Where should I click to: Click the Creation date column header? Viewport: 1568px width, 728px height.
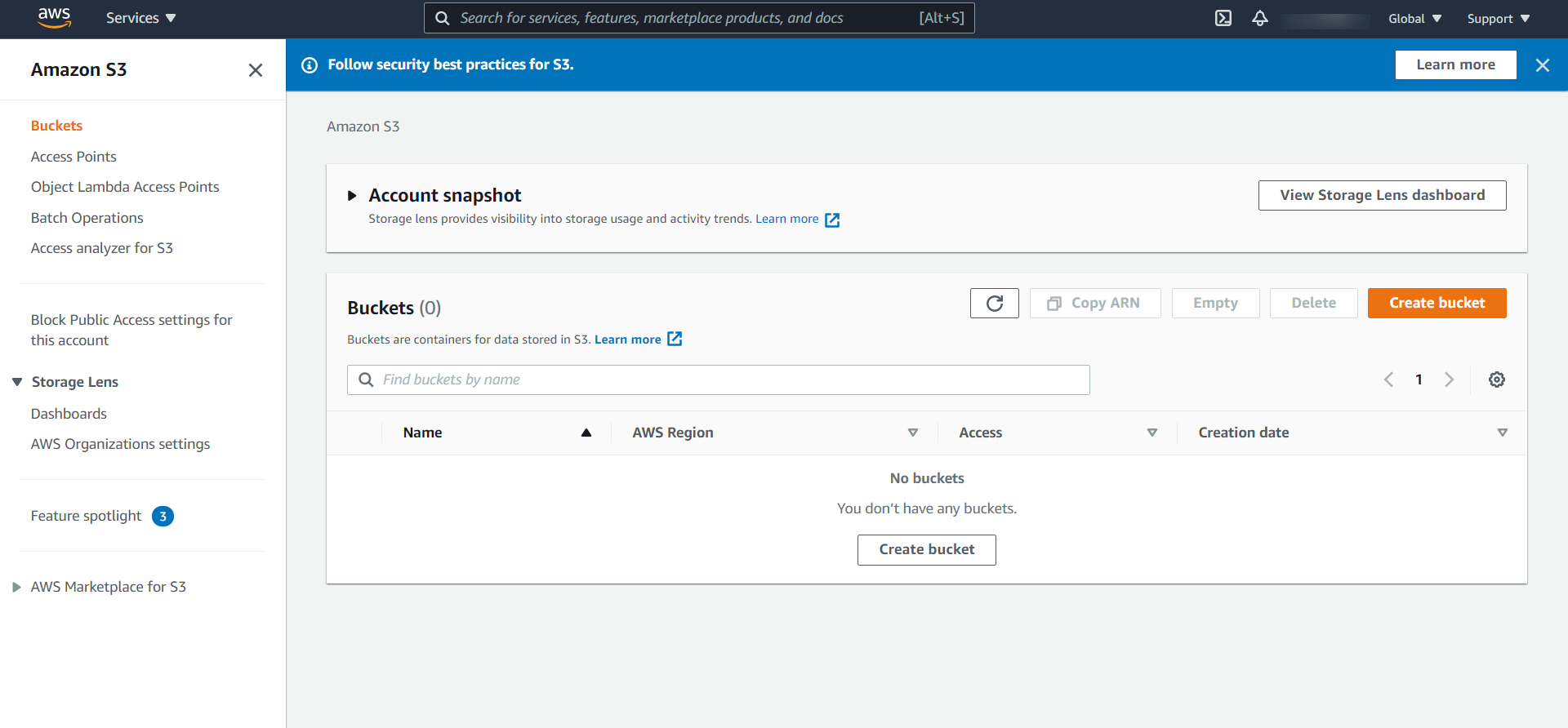[1243, 433]
